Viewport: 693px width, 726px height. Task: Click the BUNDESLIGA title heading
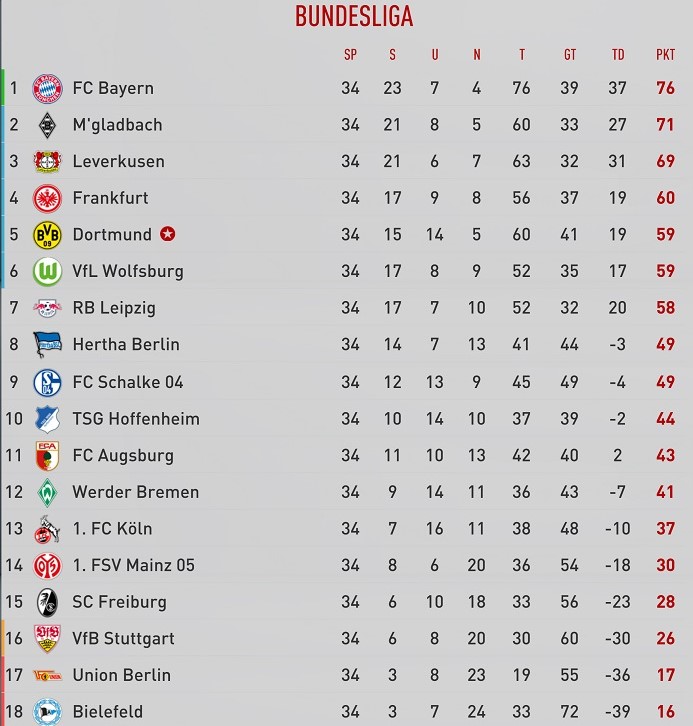click(354, 16)
